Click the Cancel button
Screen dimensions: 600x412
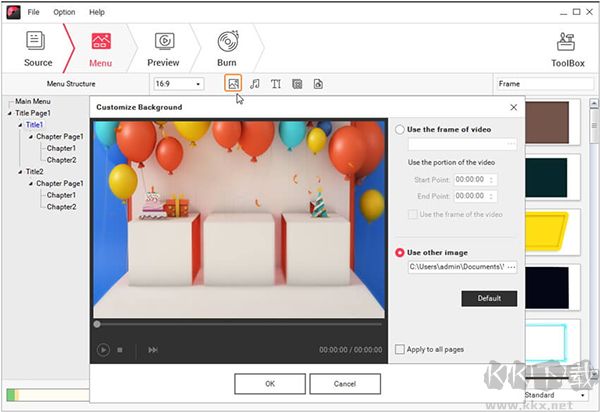click(345, 384)
